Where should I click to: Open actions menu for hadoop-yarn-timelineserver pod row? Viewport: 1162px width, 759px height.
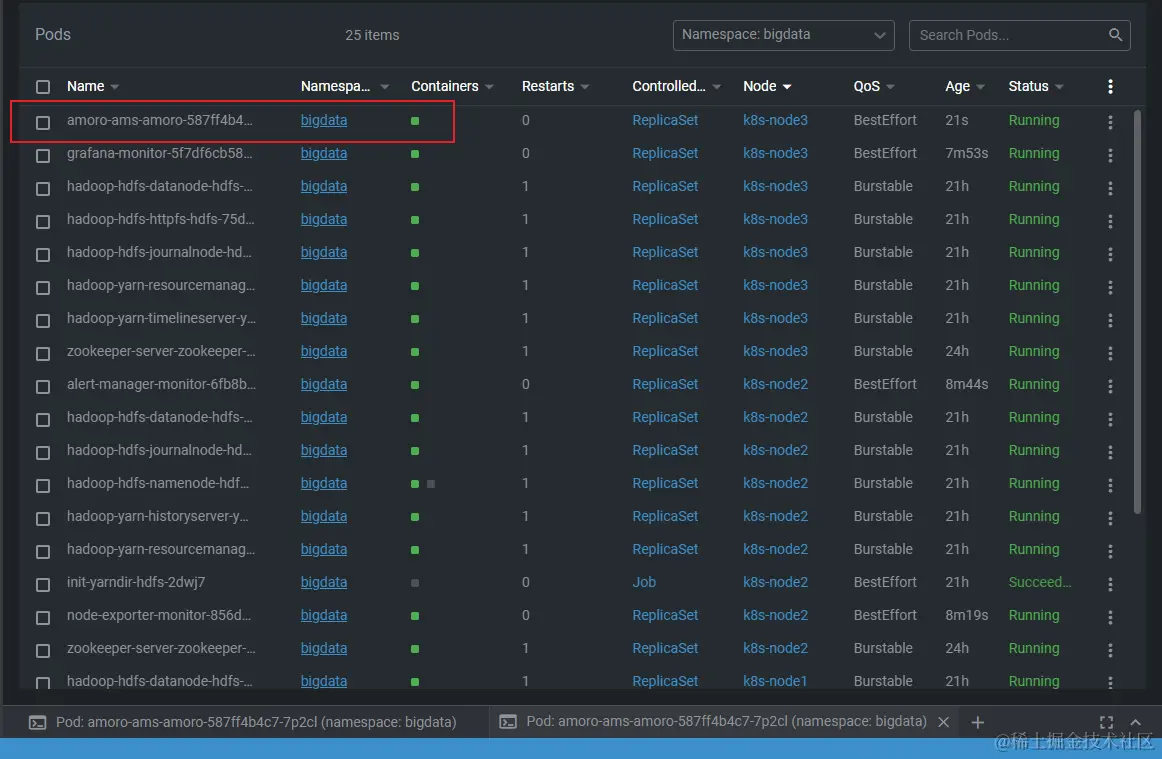click(1110, 320)
